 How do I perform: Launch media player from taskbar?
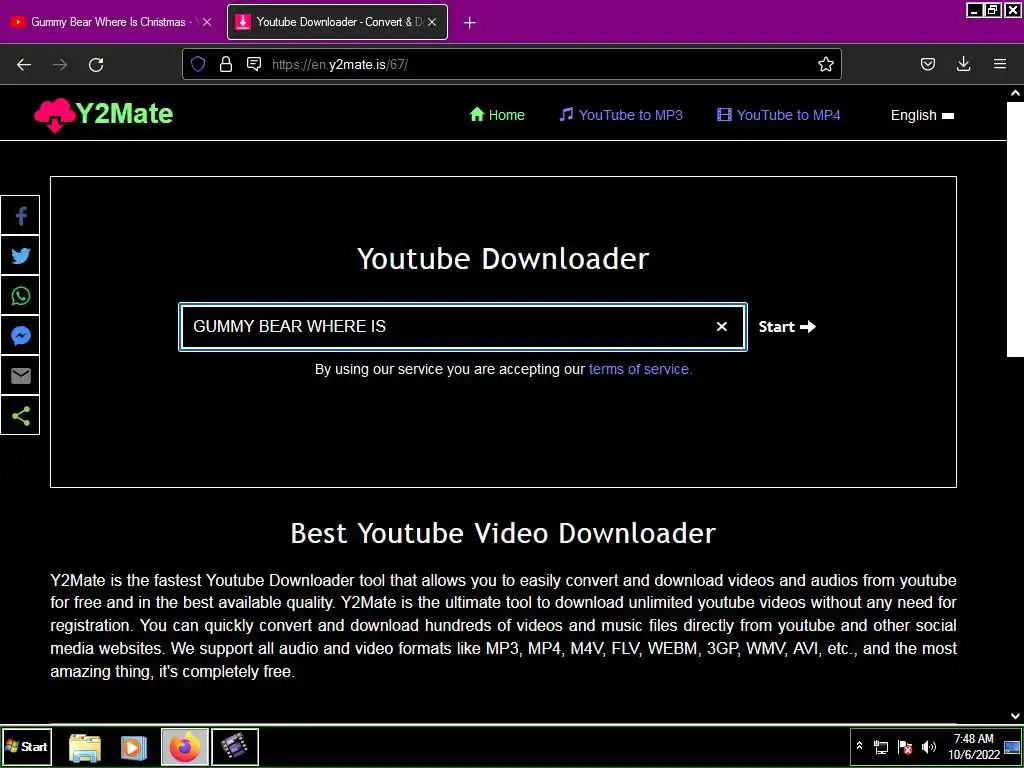click(x=134, y=746)
